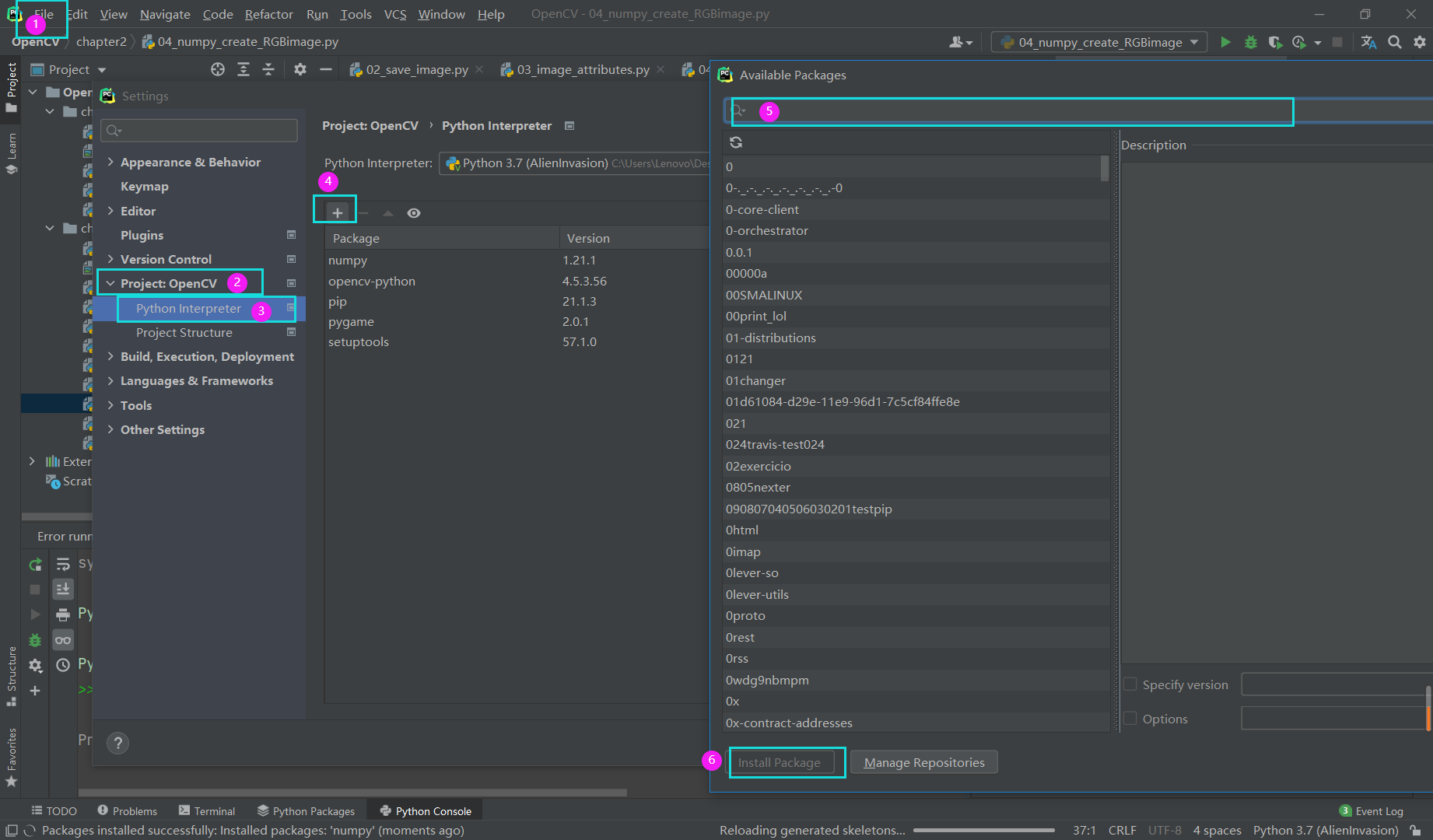This screenshot has height=840, width=1433.
Task: Click the help question mark in Settings
Action: (117, 743)
